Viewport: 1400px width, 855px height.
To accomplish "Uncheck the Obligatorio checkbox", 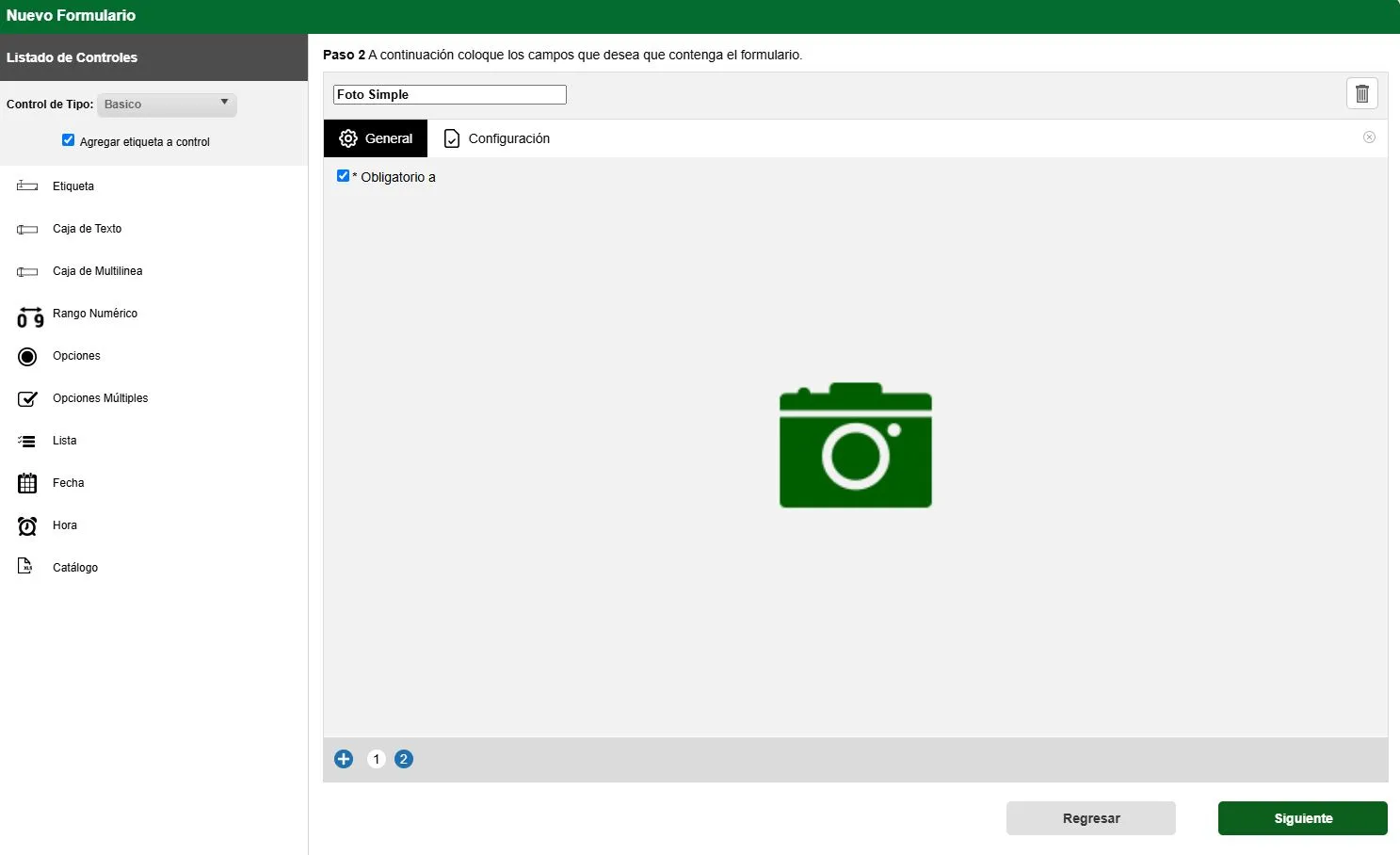I will 343,176.
